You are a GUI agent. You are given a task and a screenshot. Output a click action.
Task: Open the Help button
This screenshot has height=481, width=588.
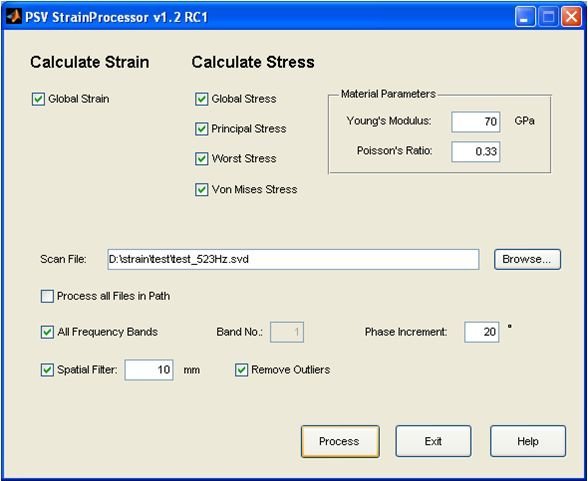click(x=528, y=441)
